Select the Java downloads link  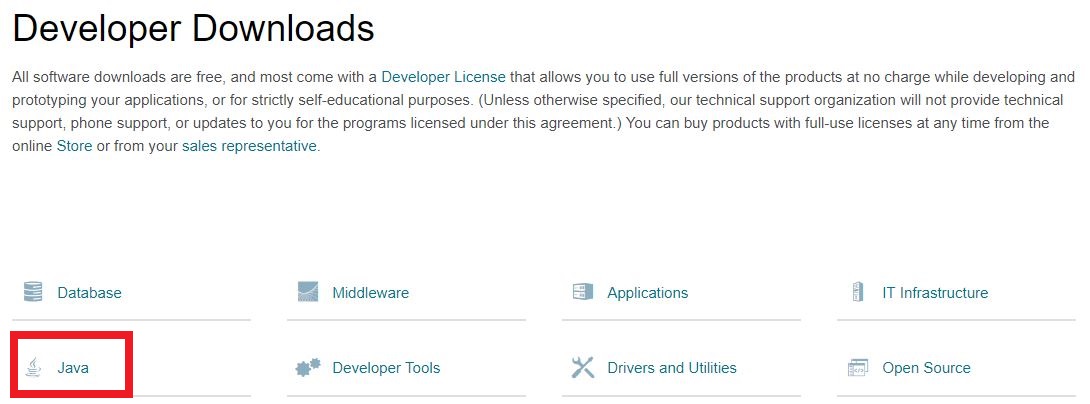[73, 368]
